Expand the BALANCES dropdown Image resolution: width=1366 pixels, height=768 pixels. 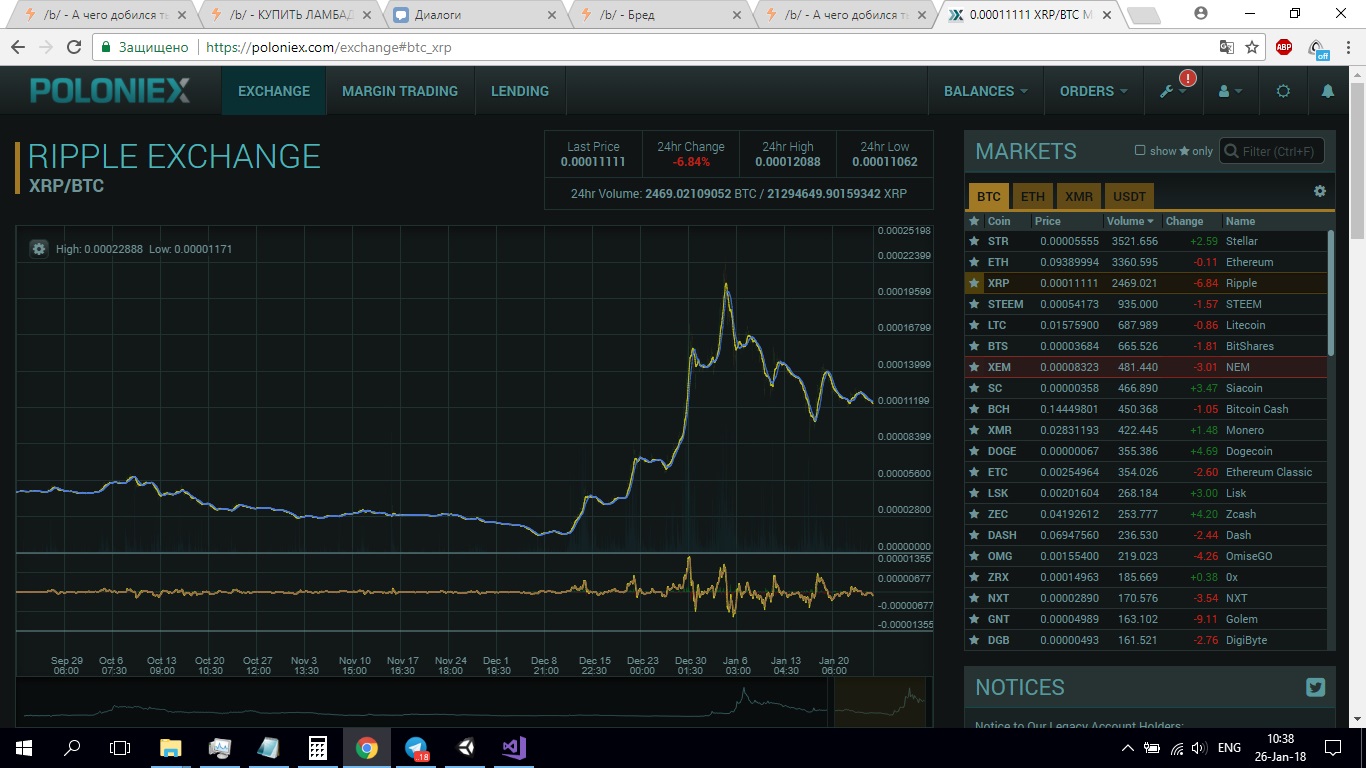click(985, 91)
